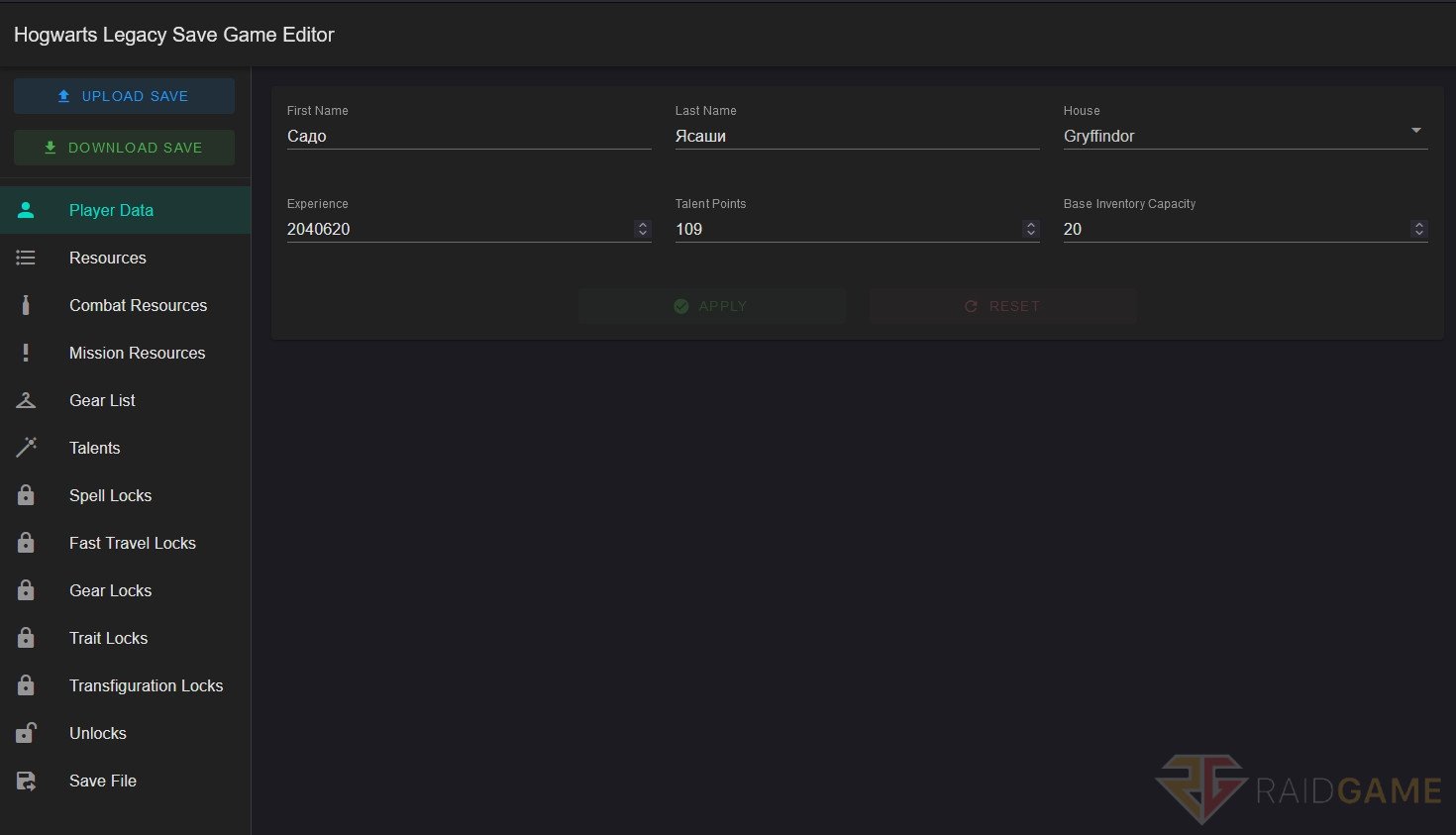Click the padlock icon for Trait Locks
The width and height of the screenshot is (1456, 835).
pyautogui.click(x=26, y=638)
